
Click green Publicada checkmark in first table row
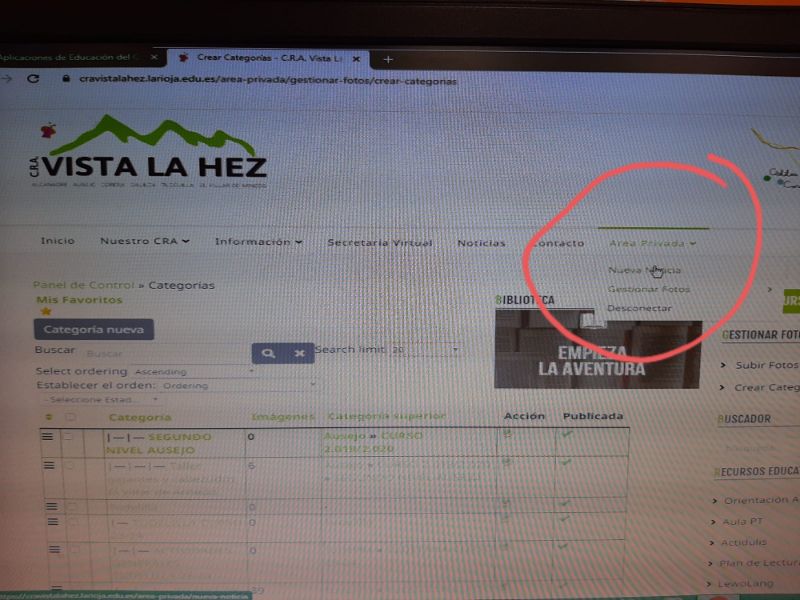coord(568,434)
